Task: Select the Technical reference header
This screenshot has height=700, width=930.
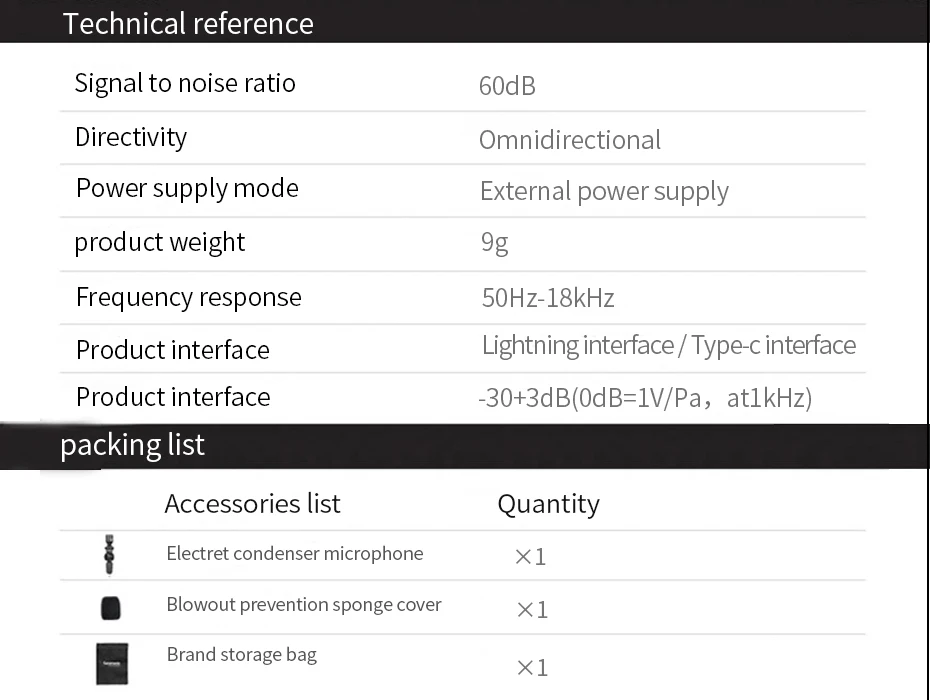Action: click(188, 23)
